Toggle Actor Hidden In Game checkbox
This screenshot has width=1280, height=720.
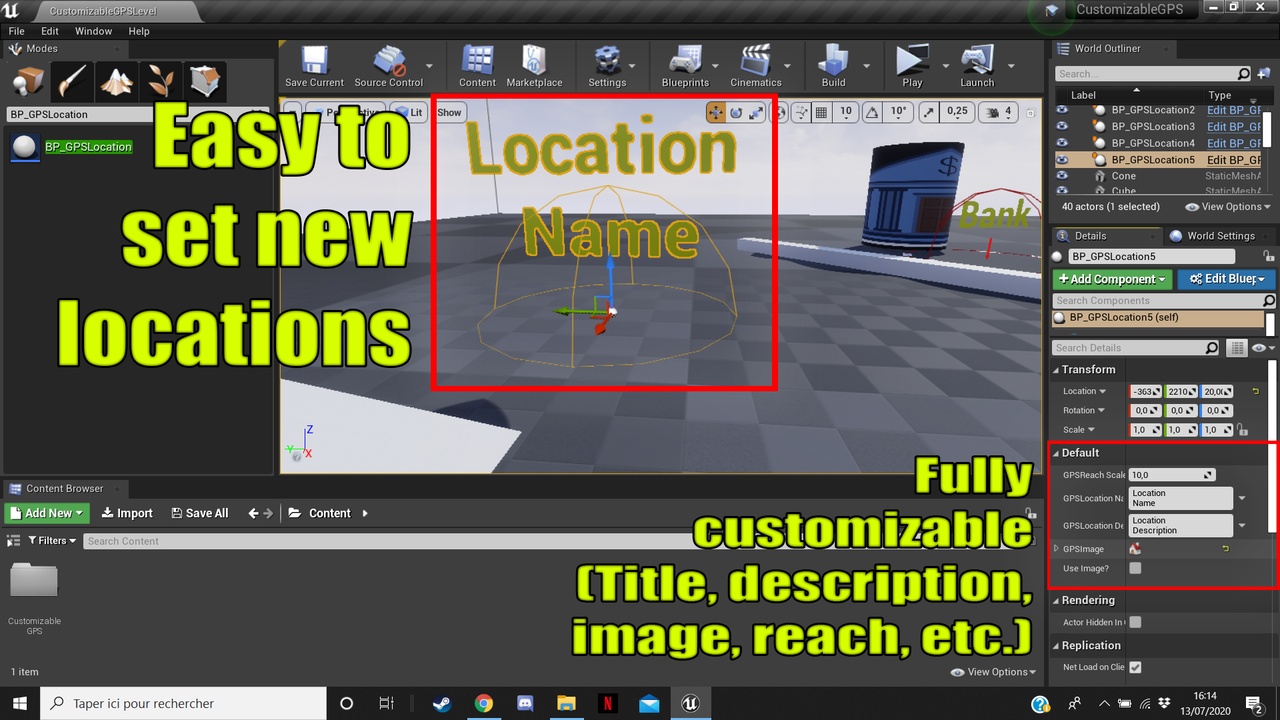pyautogui.click(x=1135, y=622)
